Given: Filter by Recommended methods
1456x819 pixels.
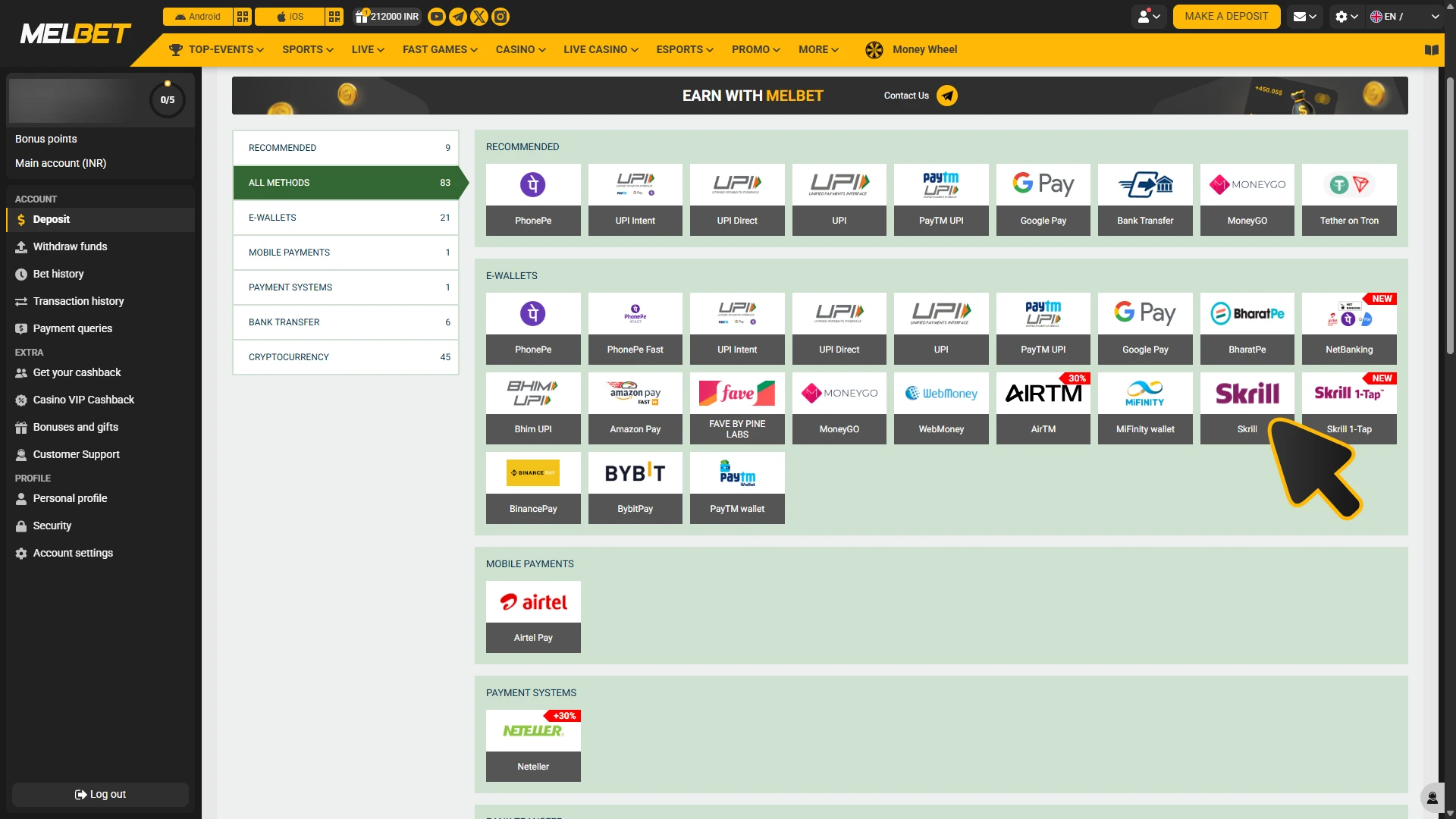Looking at the screenshot, I should pos(346,148).
